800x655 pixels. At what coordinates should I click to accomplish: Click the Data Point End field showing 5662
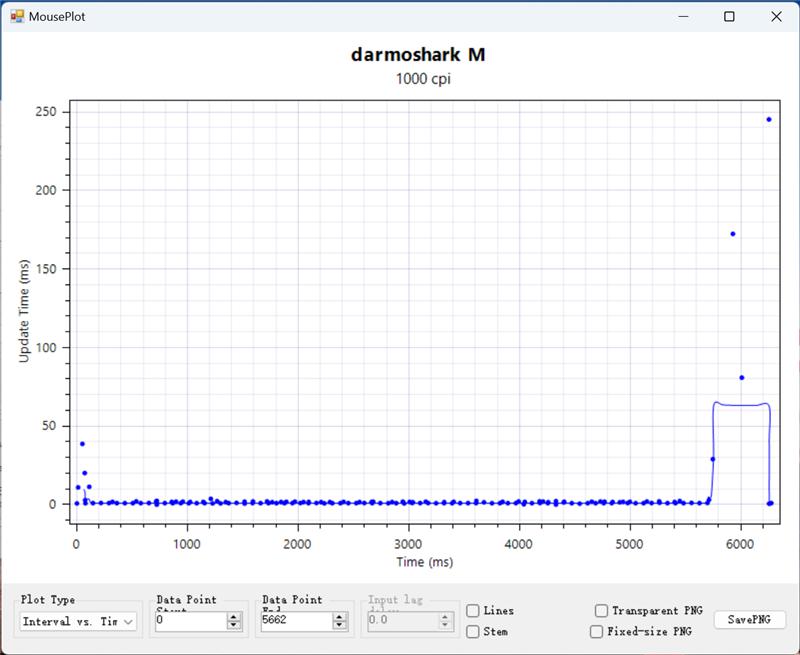point(295,621)
